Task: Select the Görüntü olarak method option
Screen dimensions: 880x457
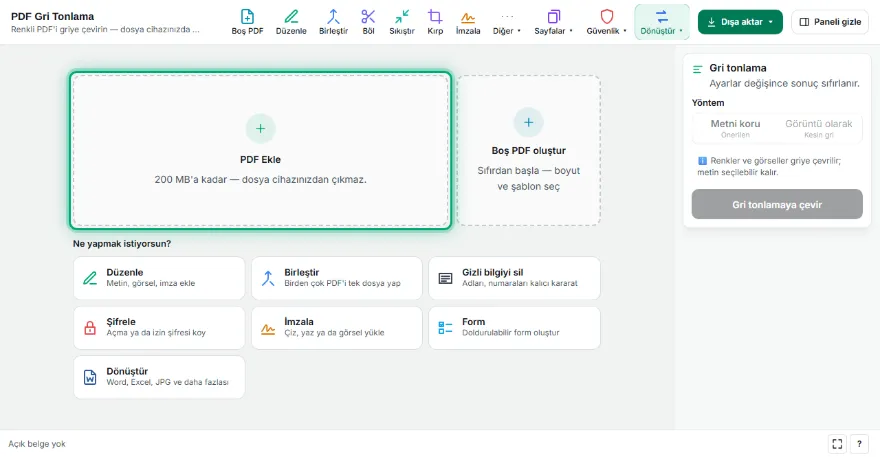Action: 818,128
